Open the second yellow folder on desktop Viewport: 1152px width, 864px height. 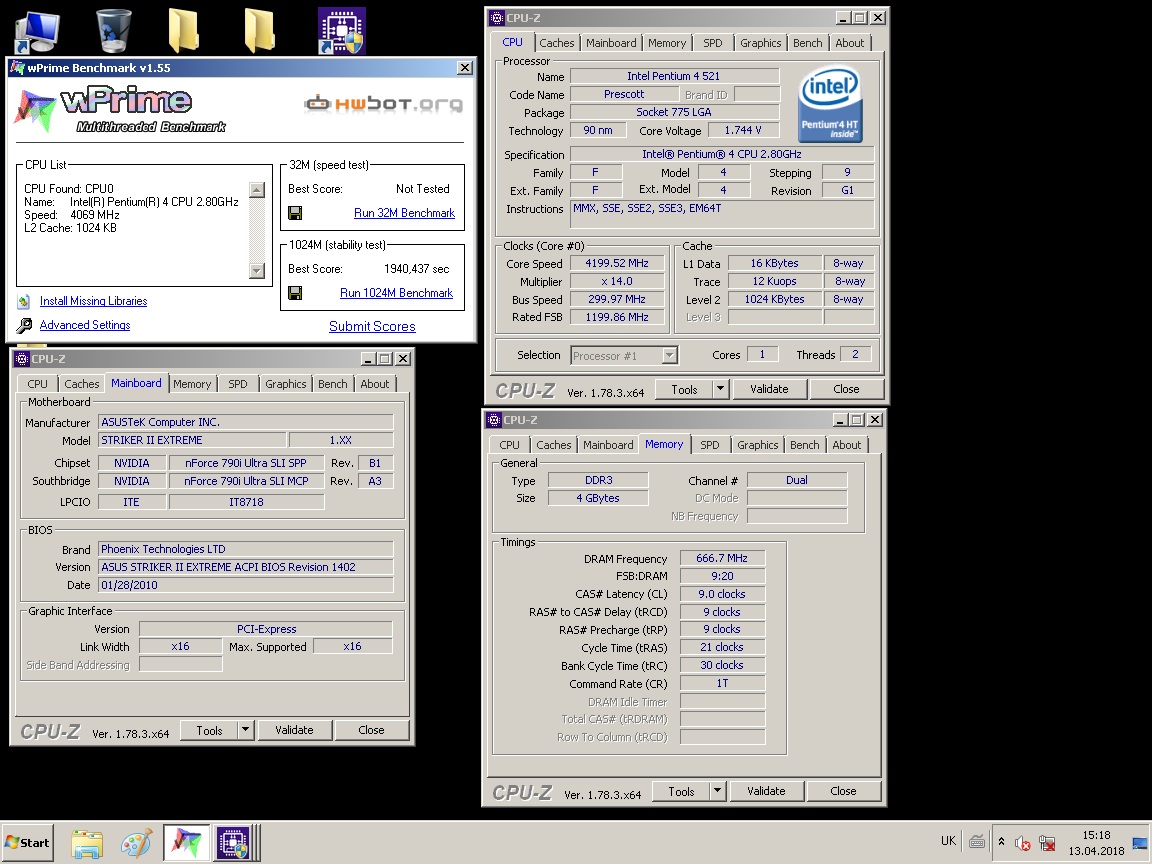[259, 31]
